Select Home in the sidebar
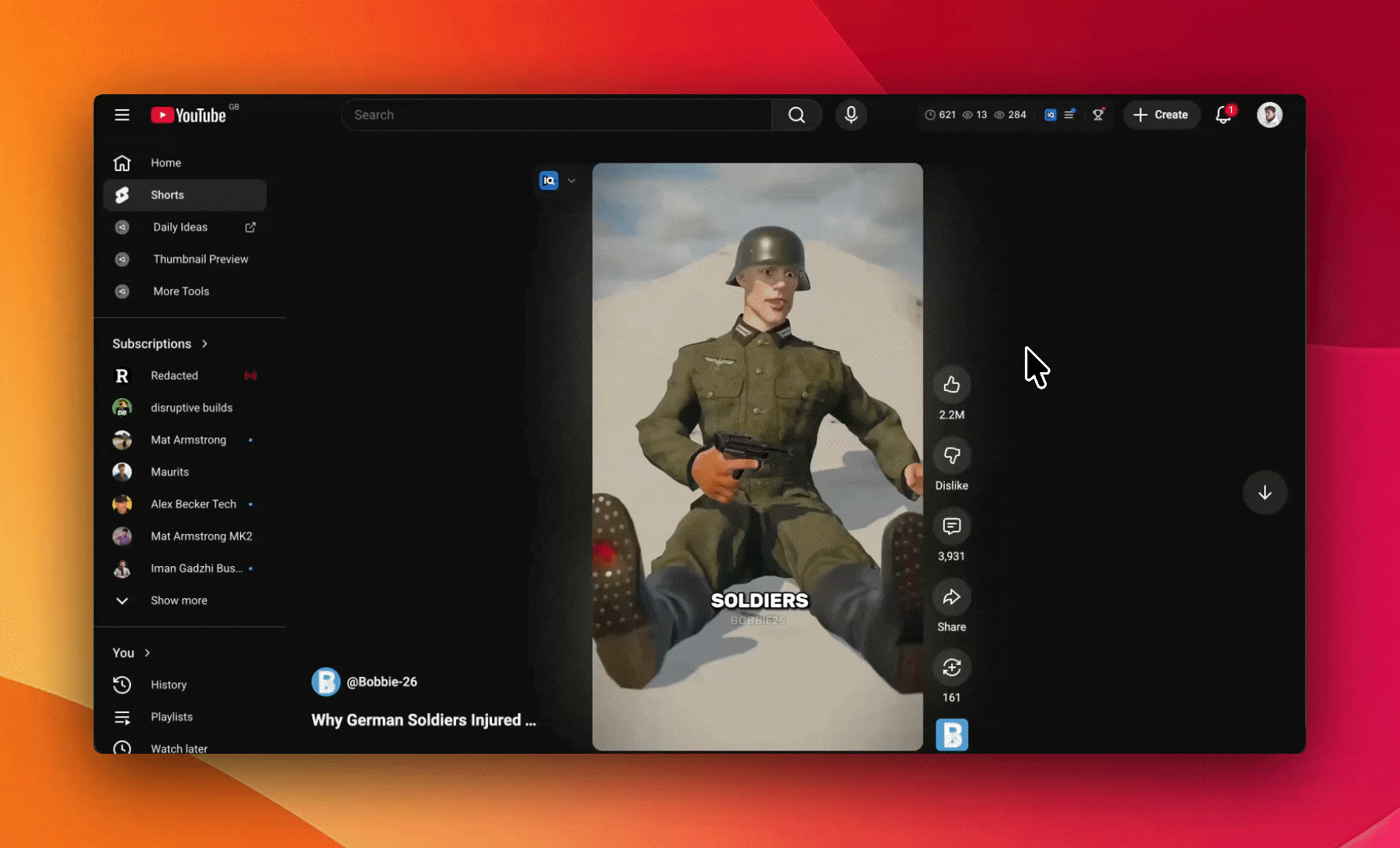Screen dimensions: 1400x848 pyautogui.click(x=166, y=163)
